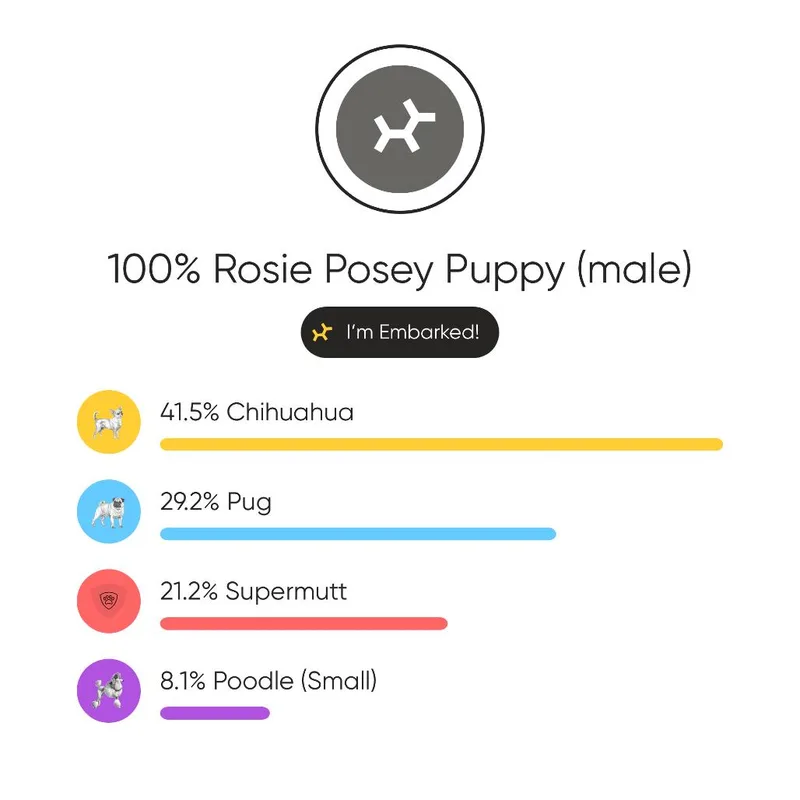Click the blue Pug percentage bar
Viewport: 800px width, 800px height.
pyautogui.click(x=358, y=534)
